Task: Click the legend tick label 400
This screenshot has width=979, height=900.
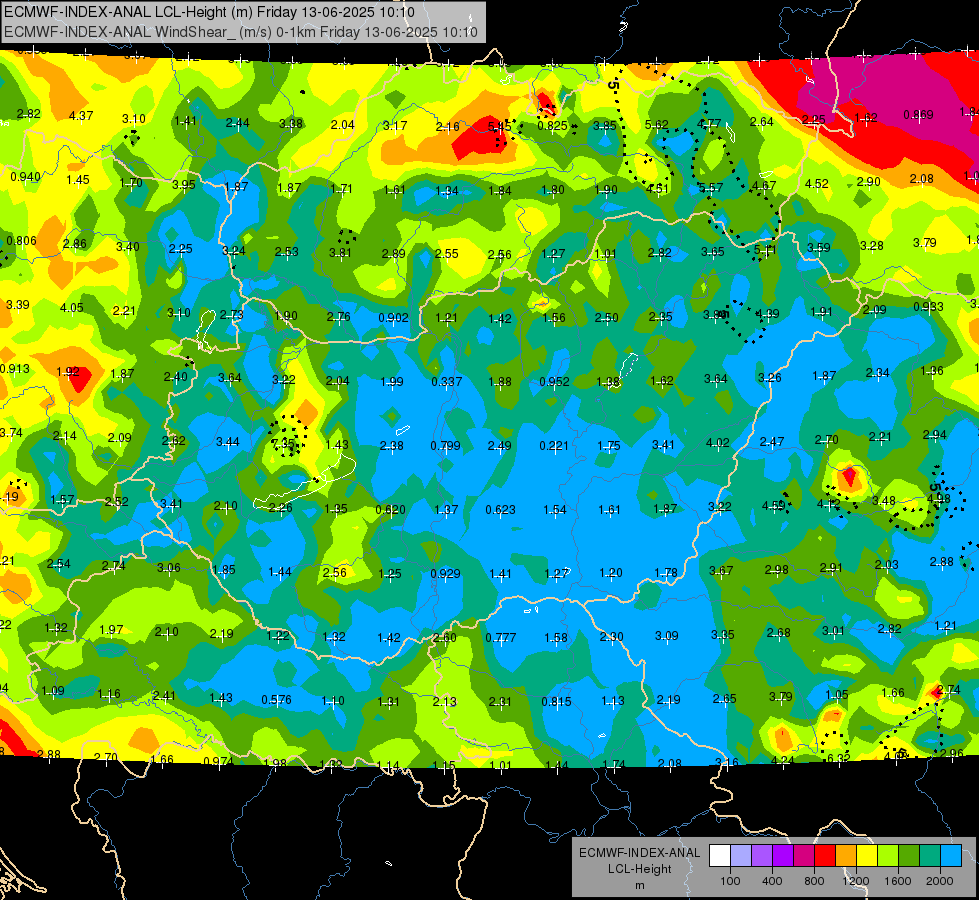Action: [x=772, y=881]
